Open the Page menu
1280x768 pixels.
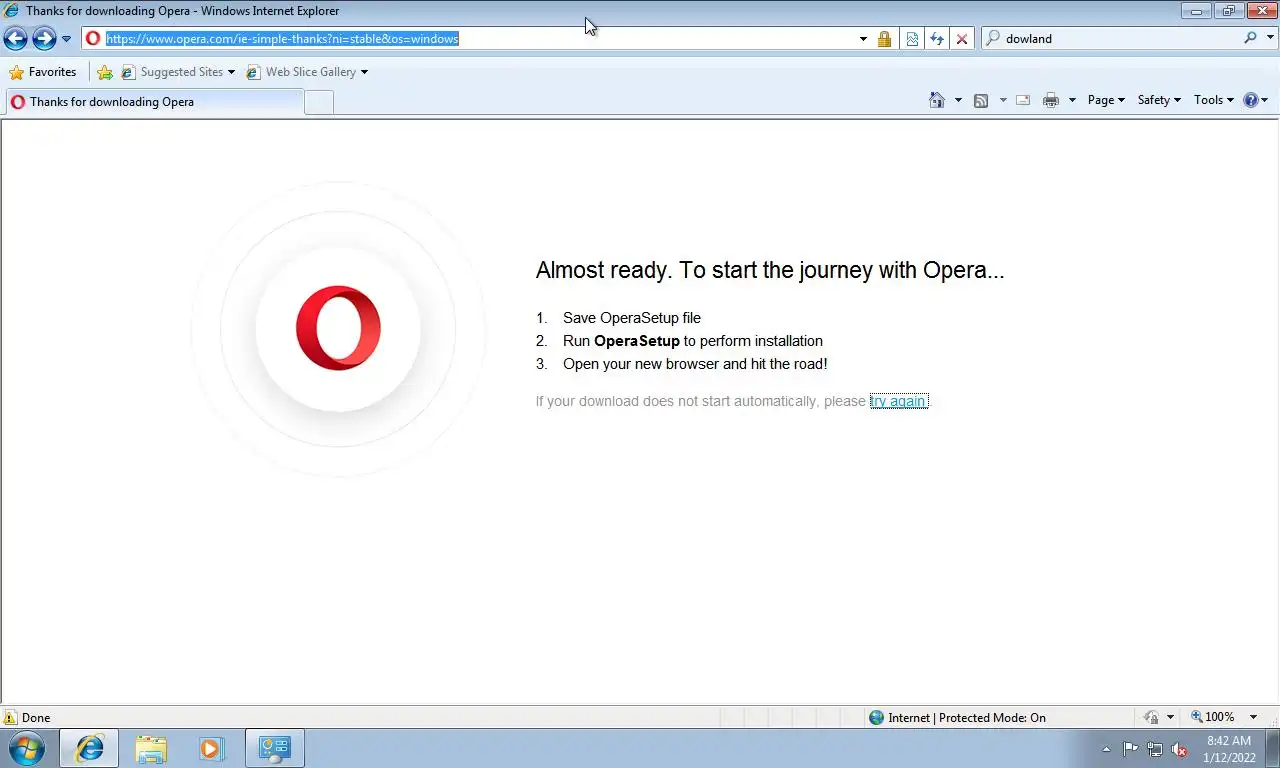[x=1106, y=100]
